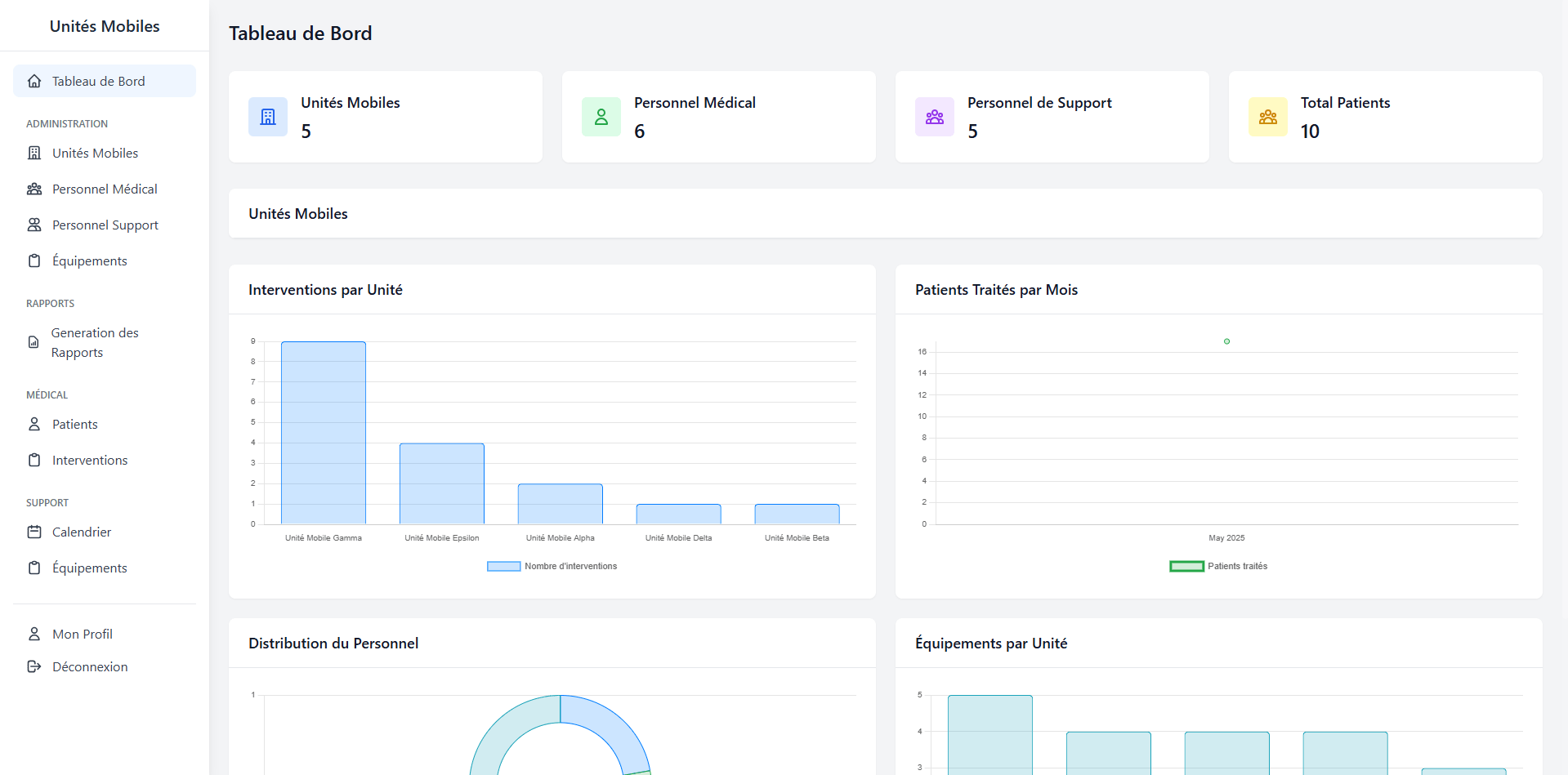The height and width of the screenshot is (775, 1568).
Task: Click the building icon next to Unités Mobiles in sidebar
Action: click(34, 153)
